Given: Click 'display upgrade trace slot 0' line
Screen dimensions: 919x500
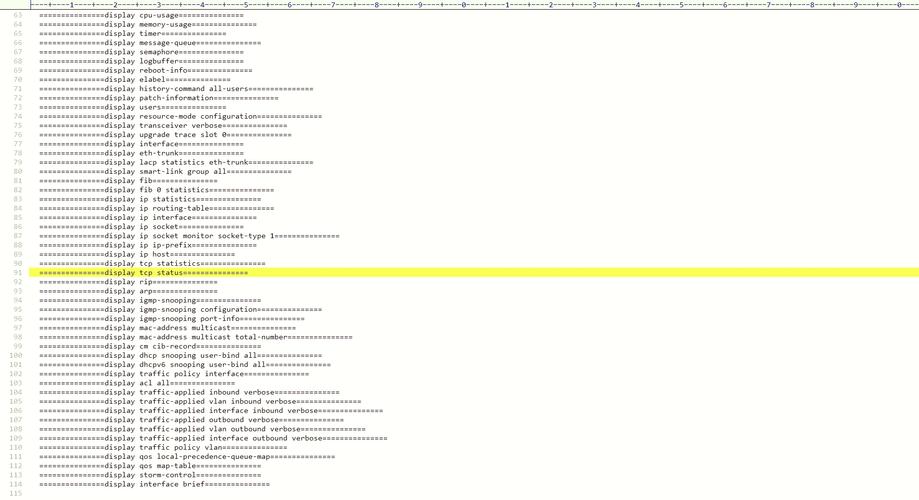Looking at the screenshot, I should point(165,135).
